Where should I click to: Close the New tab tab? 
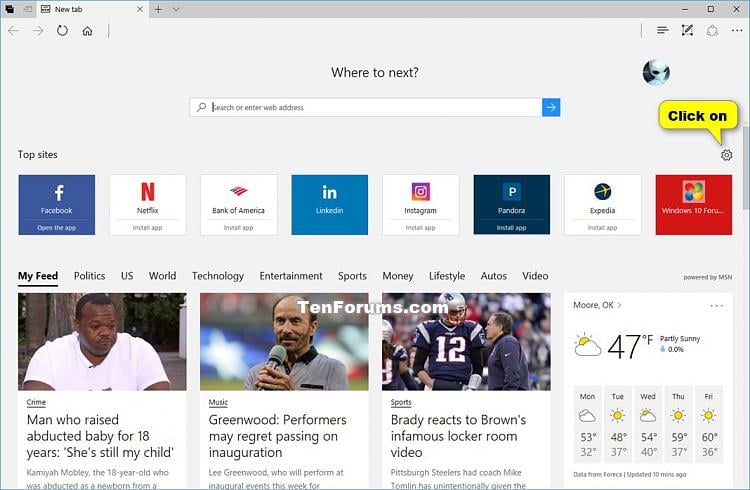click(x=140, y=9)
